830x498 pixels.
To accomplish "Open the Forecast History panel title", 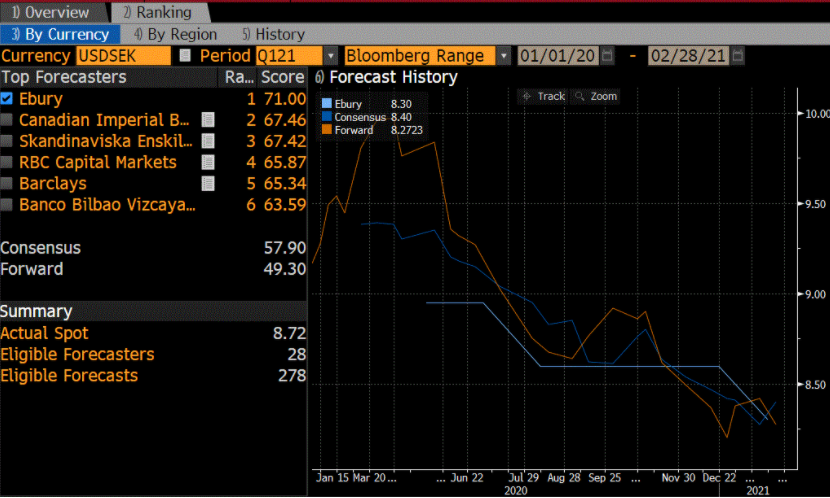I will point(393,77).
